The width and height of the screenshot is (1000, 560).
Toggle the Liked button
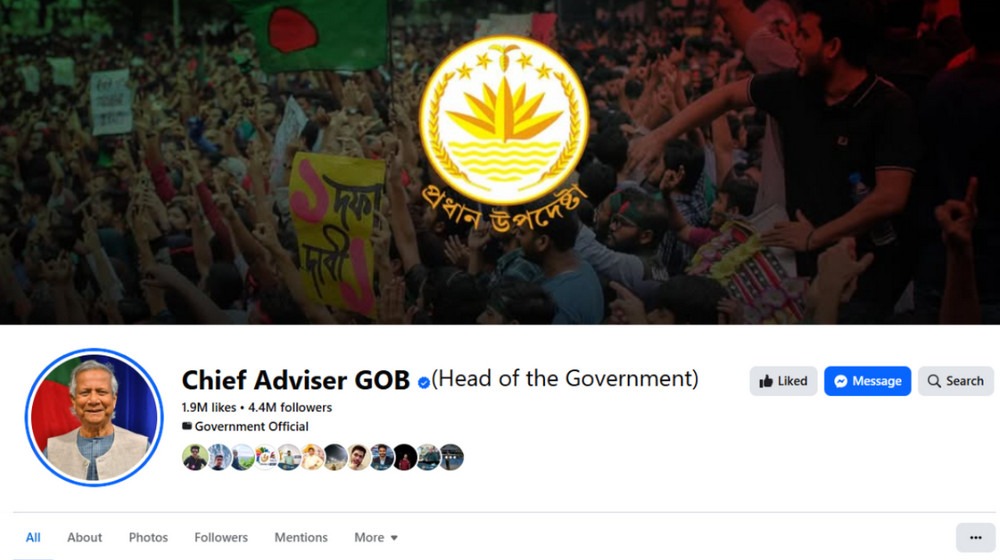(x=783, y=381)
